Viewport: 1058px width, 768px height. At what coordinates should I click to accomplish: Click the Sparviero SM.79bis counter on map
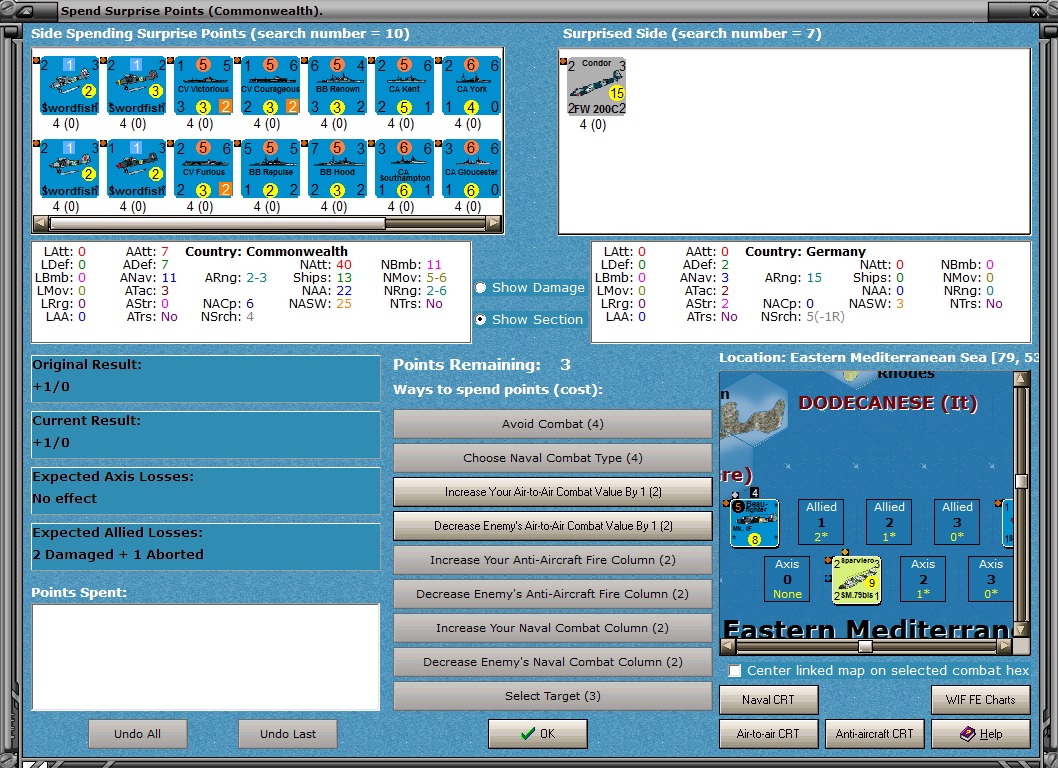pos(856,580)
